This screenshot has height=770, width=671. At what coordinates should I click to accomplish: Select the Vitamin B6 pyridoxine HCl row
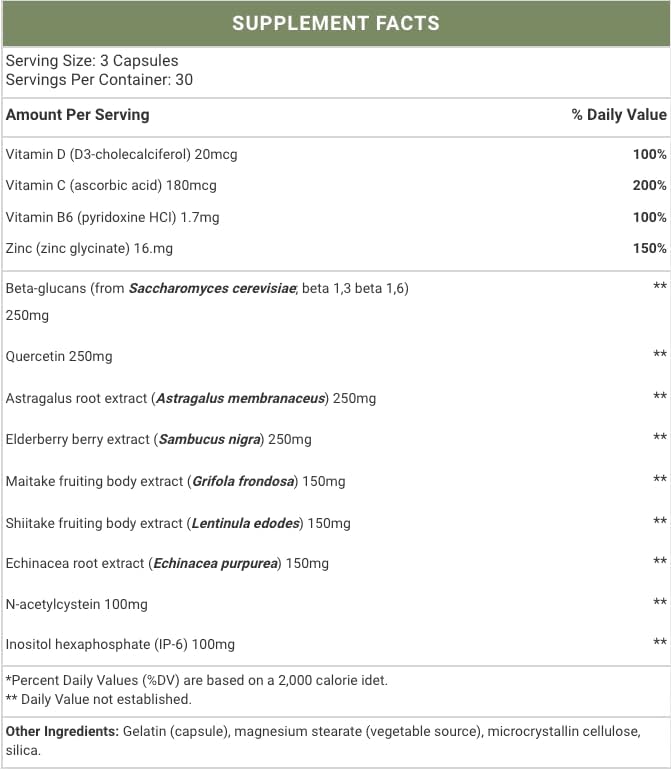(336, 217)
